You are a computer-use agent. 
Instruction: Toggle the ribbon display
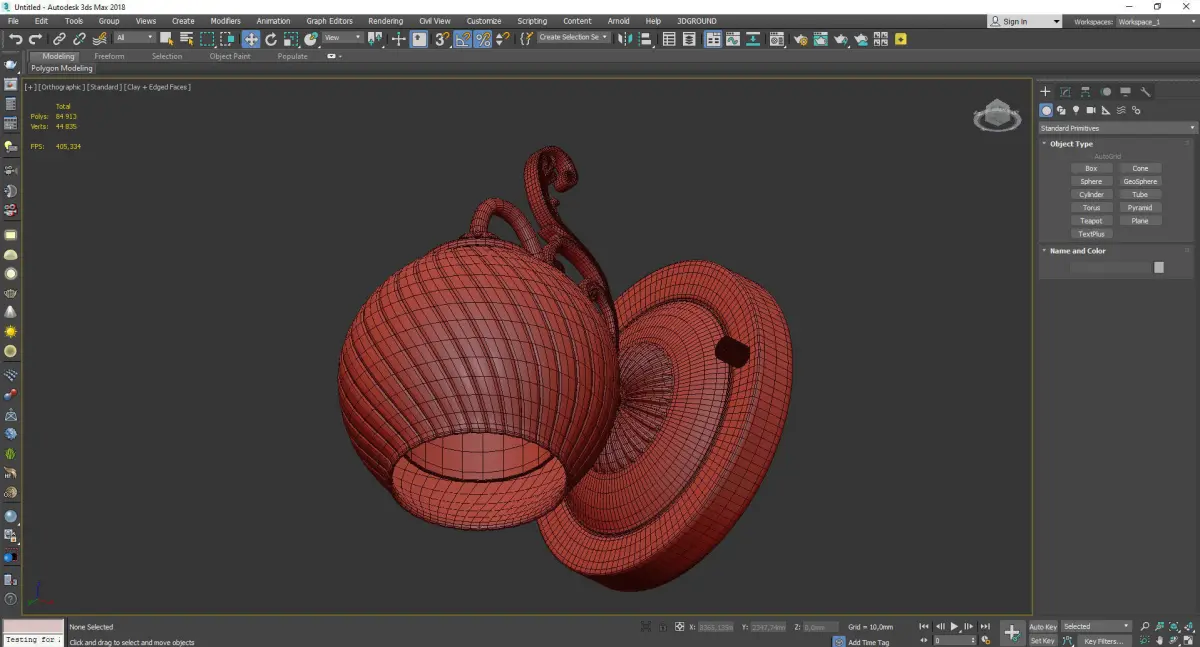713,39
